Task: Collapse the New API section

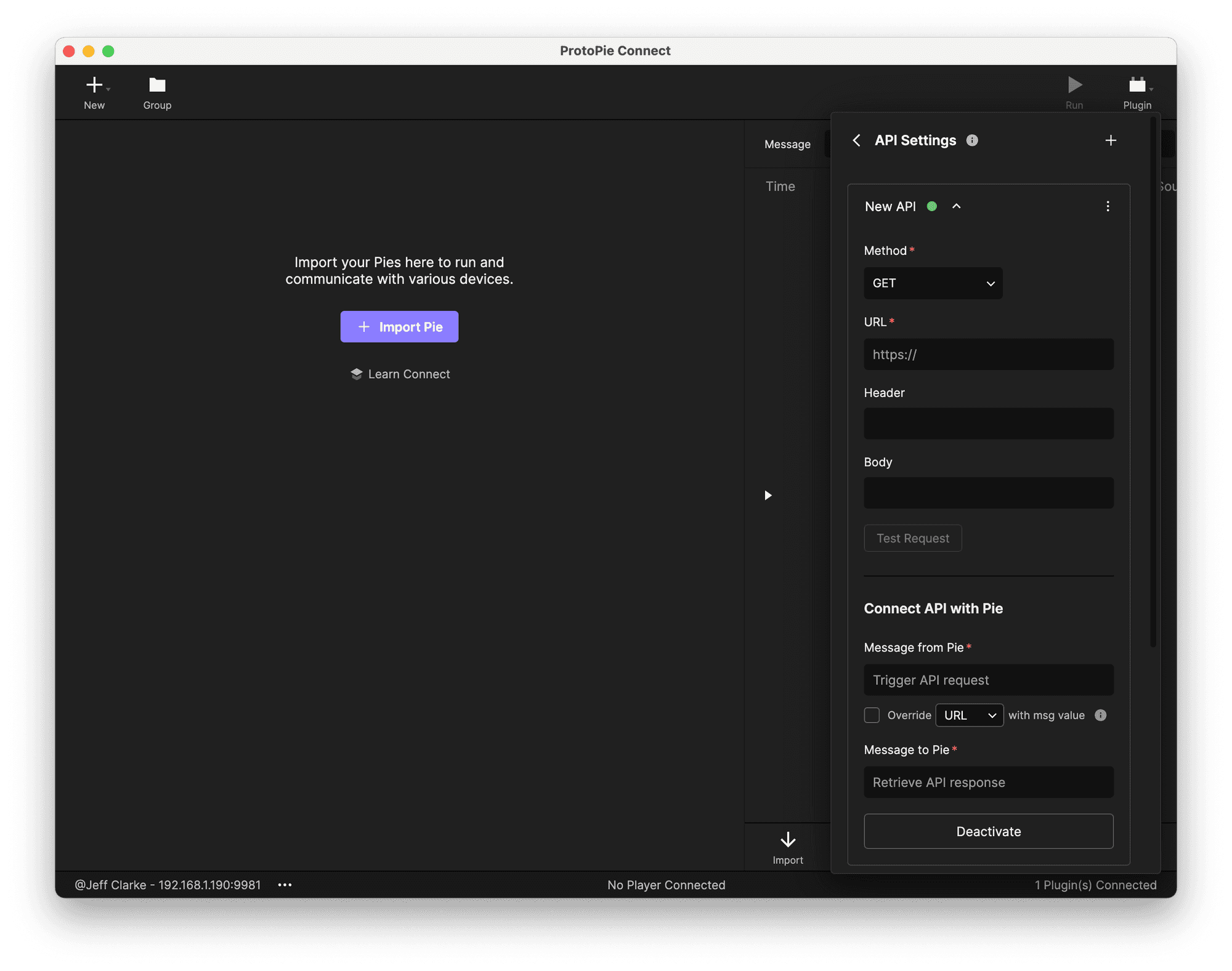Action: 956,206
